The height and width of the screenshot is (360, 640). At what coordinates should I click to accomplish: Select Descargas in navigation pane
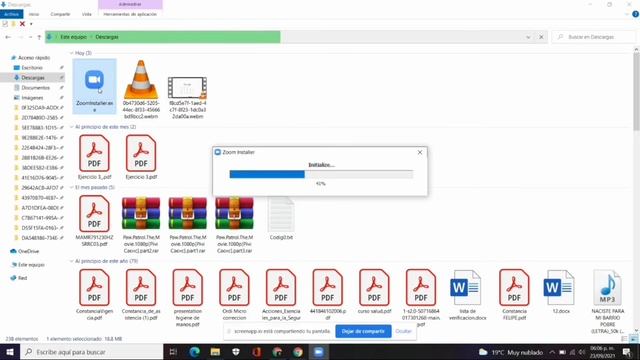pos(33,78)
